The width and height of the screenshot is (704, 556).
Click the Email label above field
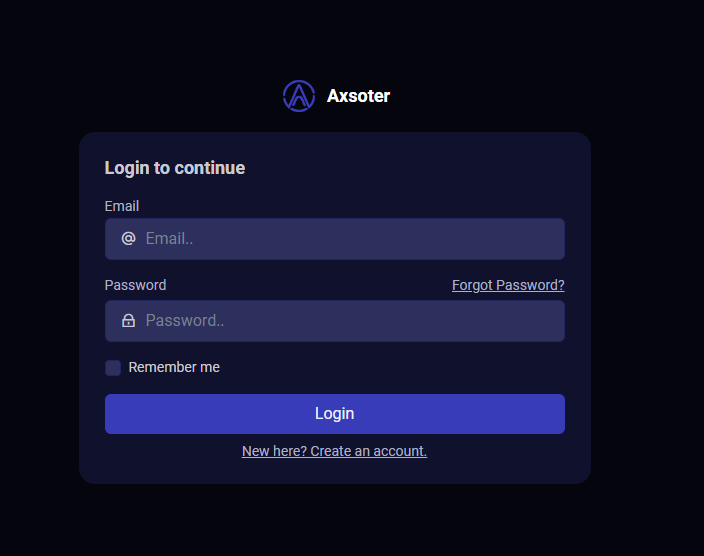[122, 206]
